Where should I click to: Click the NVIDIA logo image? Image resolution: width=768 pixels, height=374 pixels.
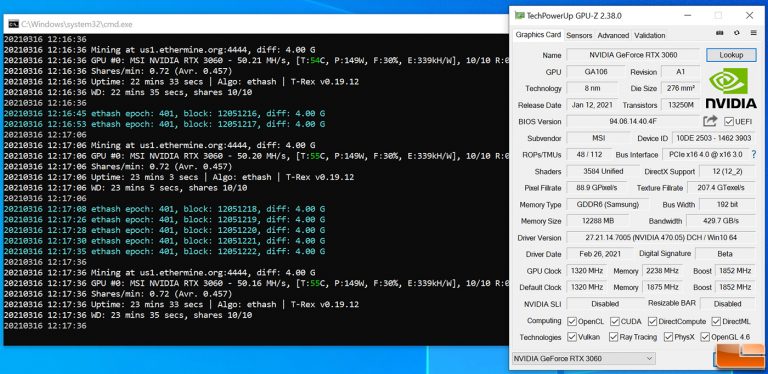pyautogui.click(x=731, y=88)
